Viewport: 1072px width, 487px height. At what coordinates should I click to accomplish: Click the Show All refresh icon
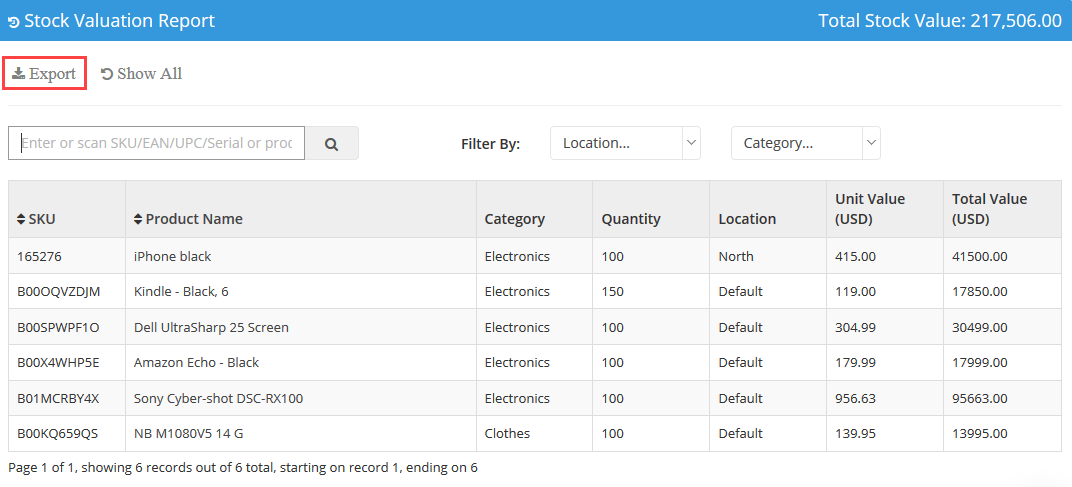107,74
